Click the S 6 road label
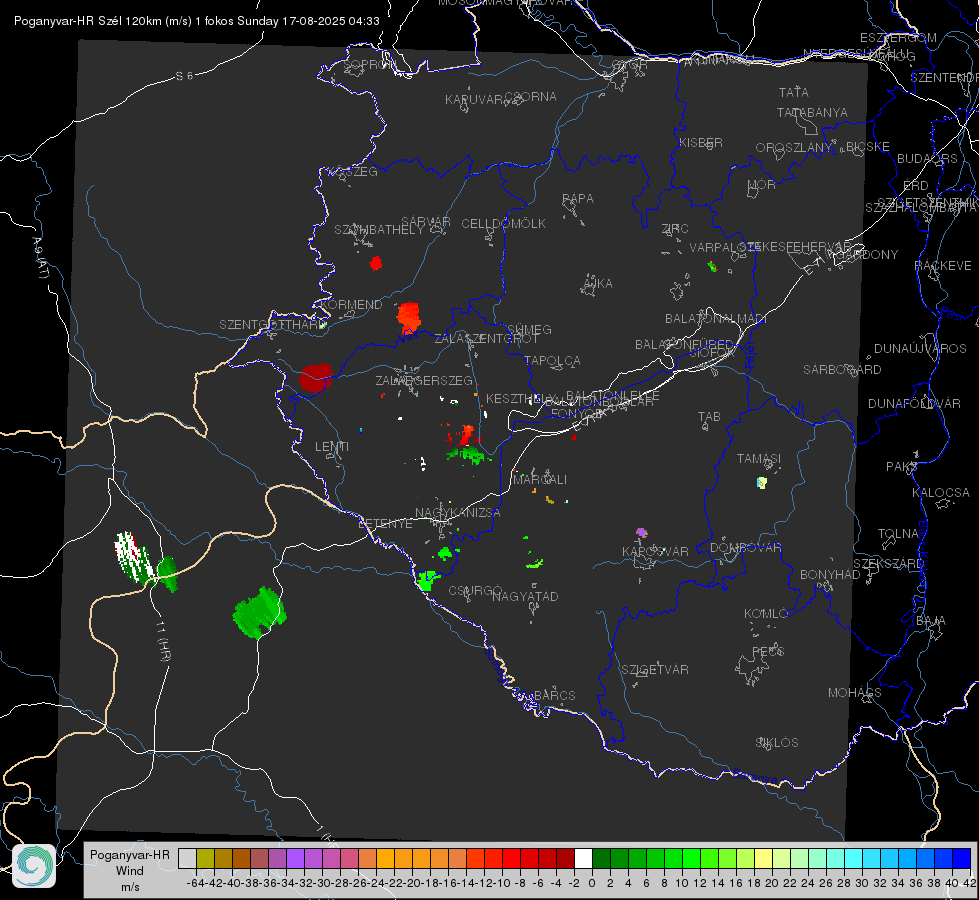The image size is (979, 900). click(x=184, y=76)
